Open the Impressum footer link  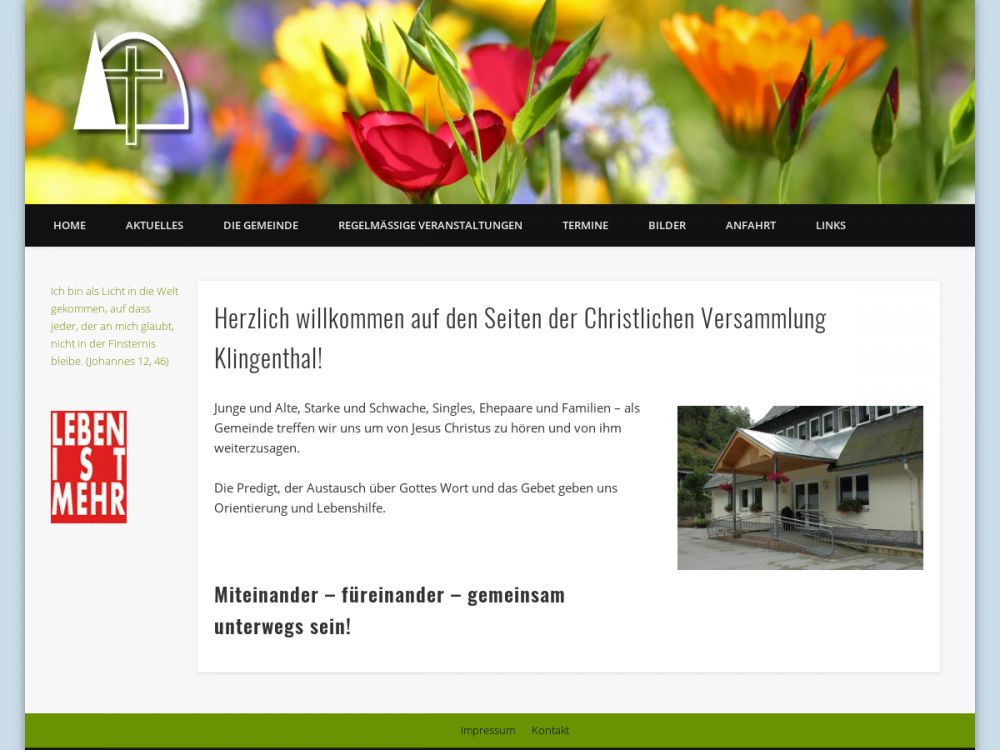click(487, 730)
